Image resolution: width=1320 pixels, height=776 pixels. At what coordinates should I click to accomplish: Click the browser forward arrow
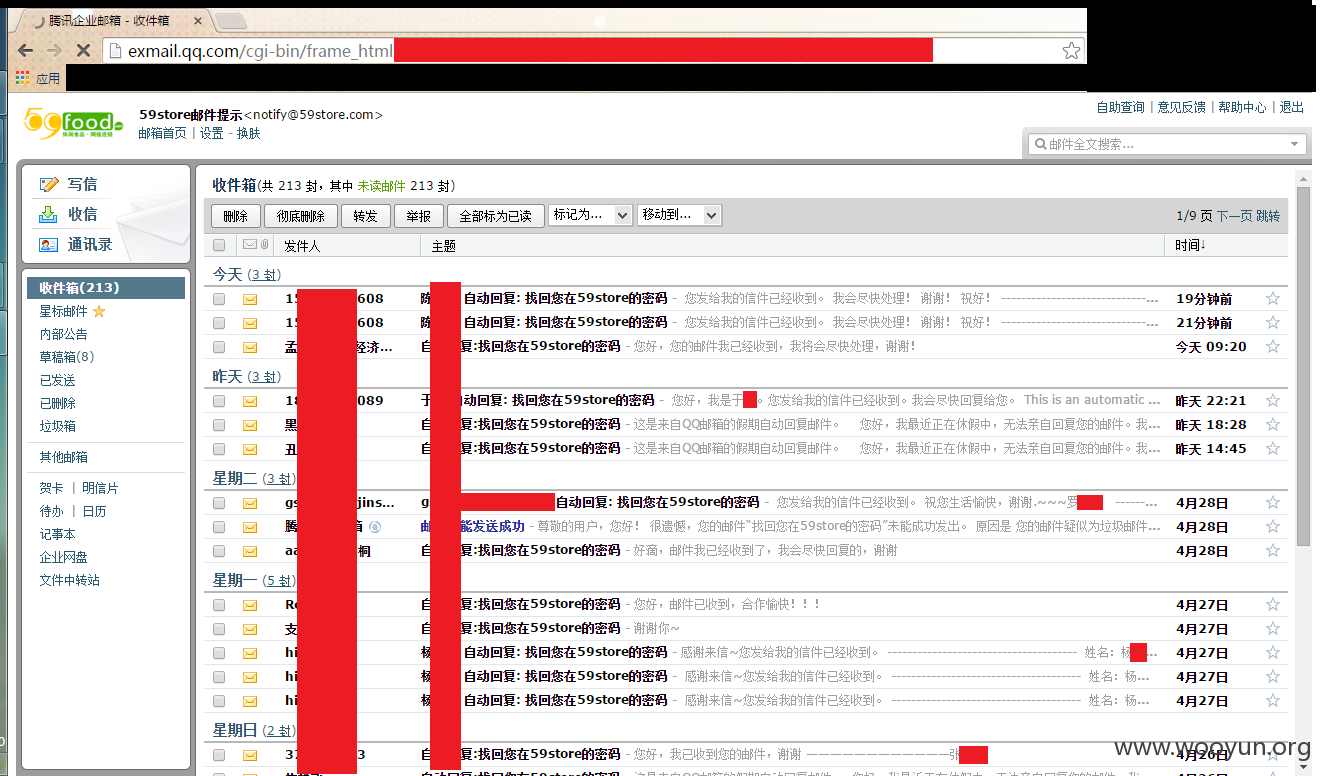coord(54,49)
